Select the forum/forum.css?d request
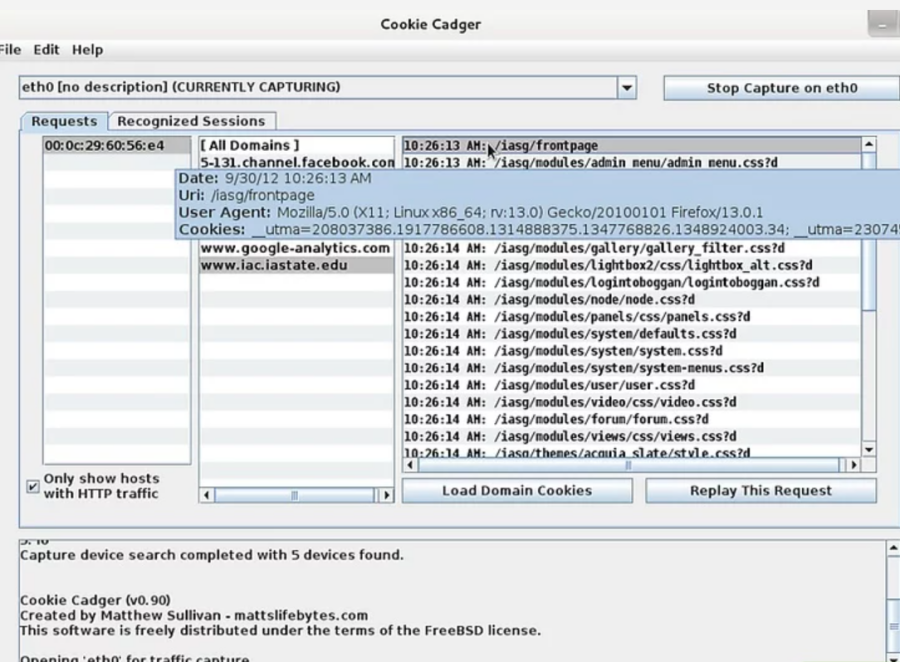Viewport: 900px width, 662px height. [631, 419]
